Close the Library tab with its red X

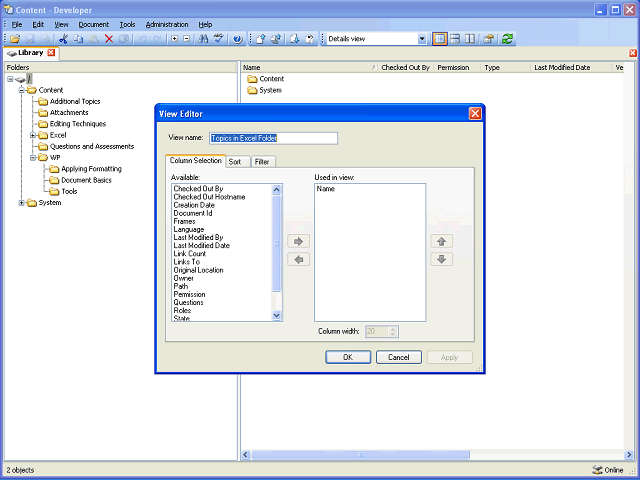click(x=51, y=52)
